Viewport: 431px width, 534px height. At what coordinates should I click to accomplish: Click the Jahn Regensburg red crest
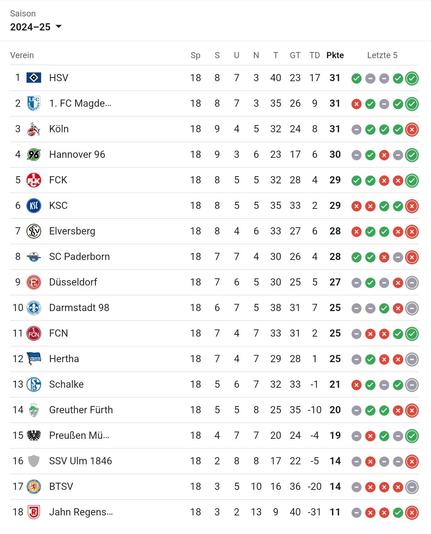pos(34,512)
